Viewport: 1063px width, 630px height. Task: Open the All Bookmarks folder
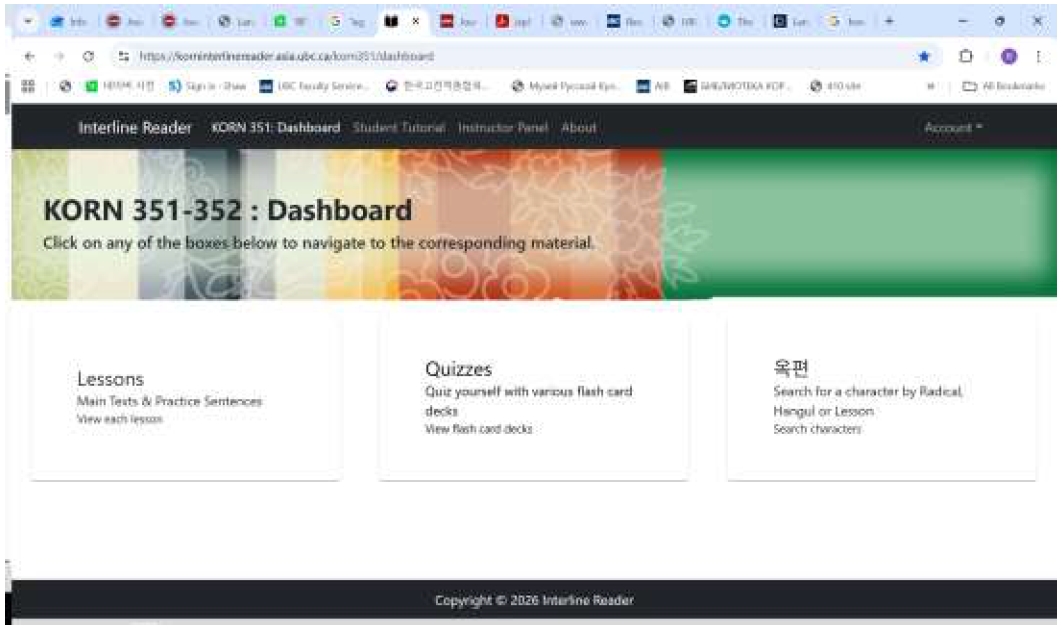click(x=1003, y=86)
